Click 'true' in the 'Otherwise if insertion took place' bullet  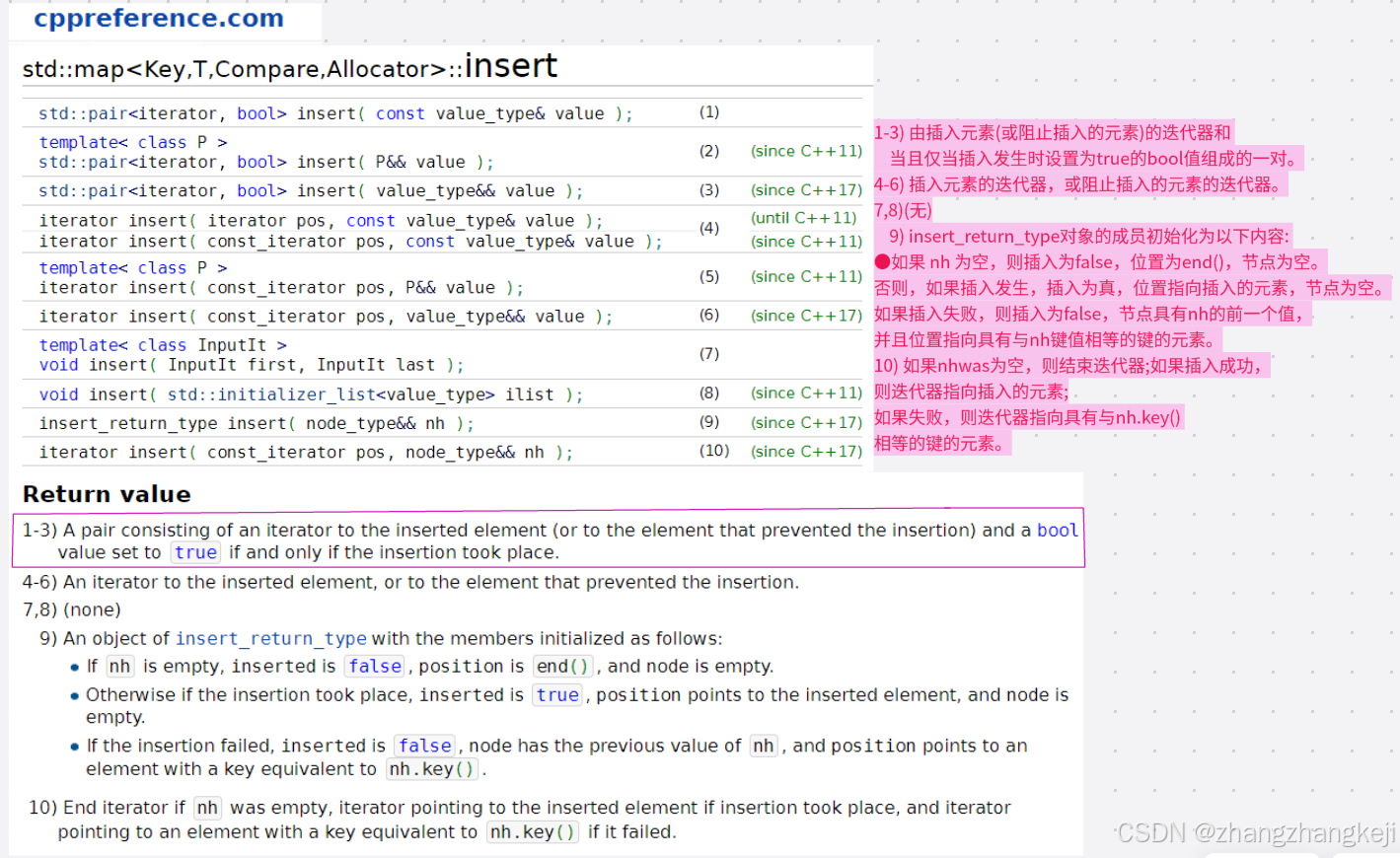pyautogui.click(x=557, y=694)
